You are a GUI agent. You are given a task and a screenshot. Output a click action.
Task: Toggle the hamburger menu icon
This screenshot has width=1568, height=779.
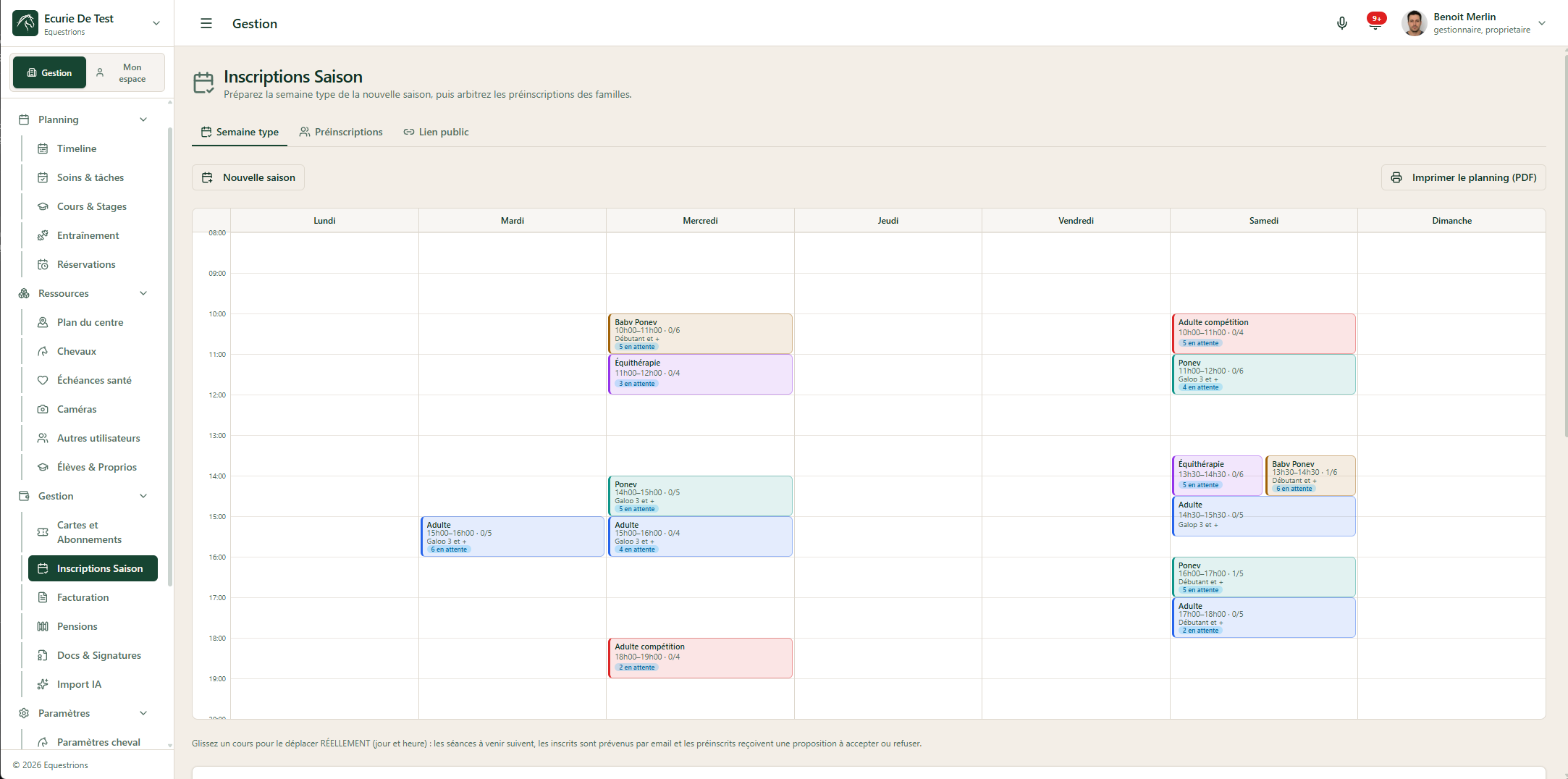[206, 23]
